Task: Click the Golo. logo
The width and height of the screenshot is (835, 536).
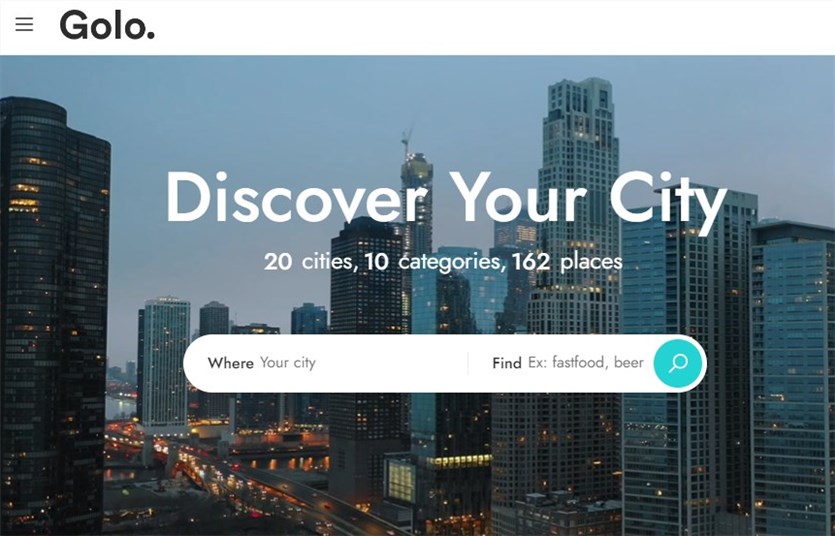Action: tap(107, 25)
